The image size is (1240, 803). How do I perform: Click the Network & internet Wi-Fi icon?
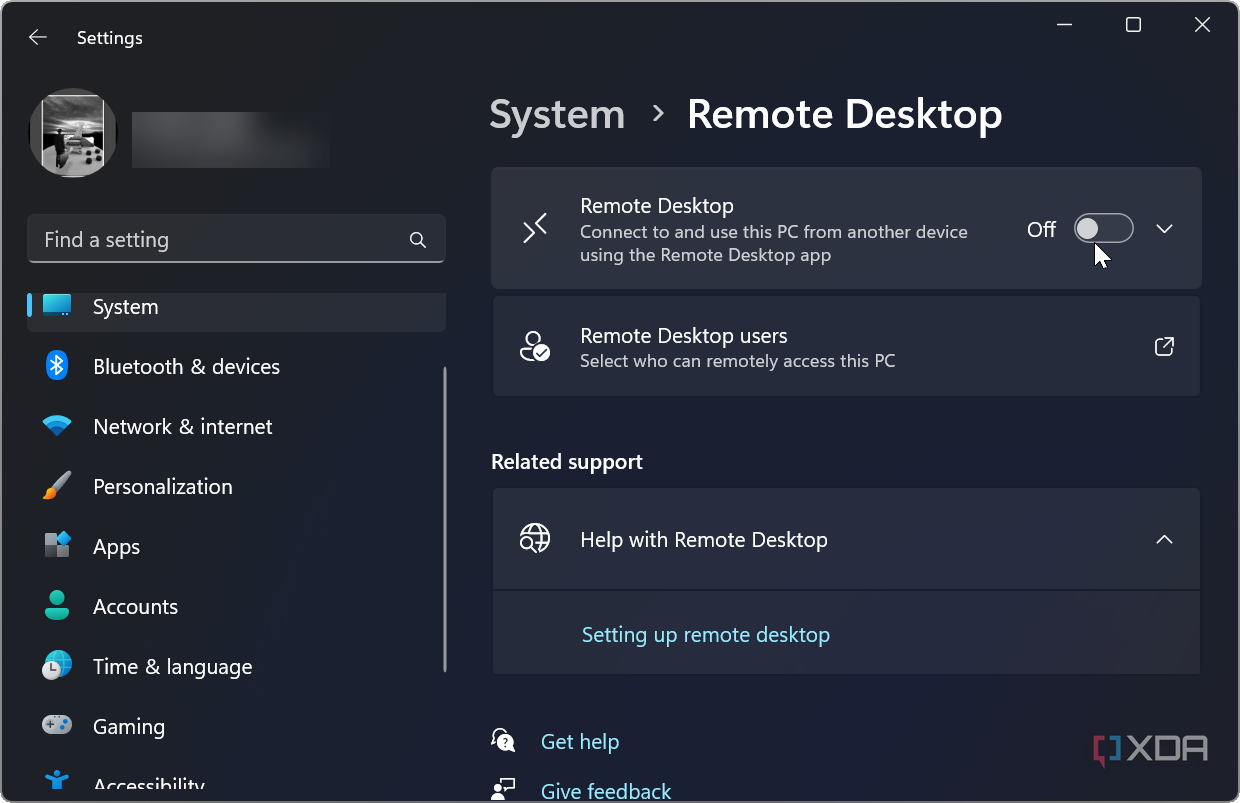coord(57,426)
